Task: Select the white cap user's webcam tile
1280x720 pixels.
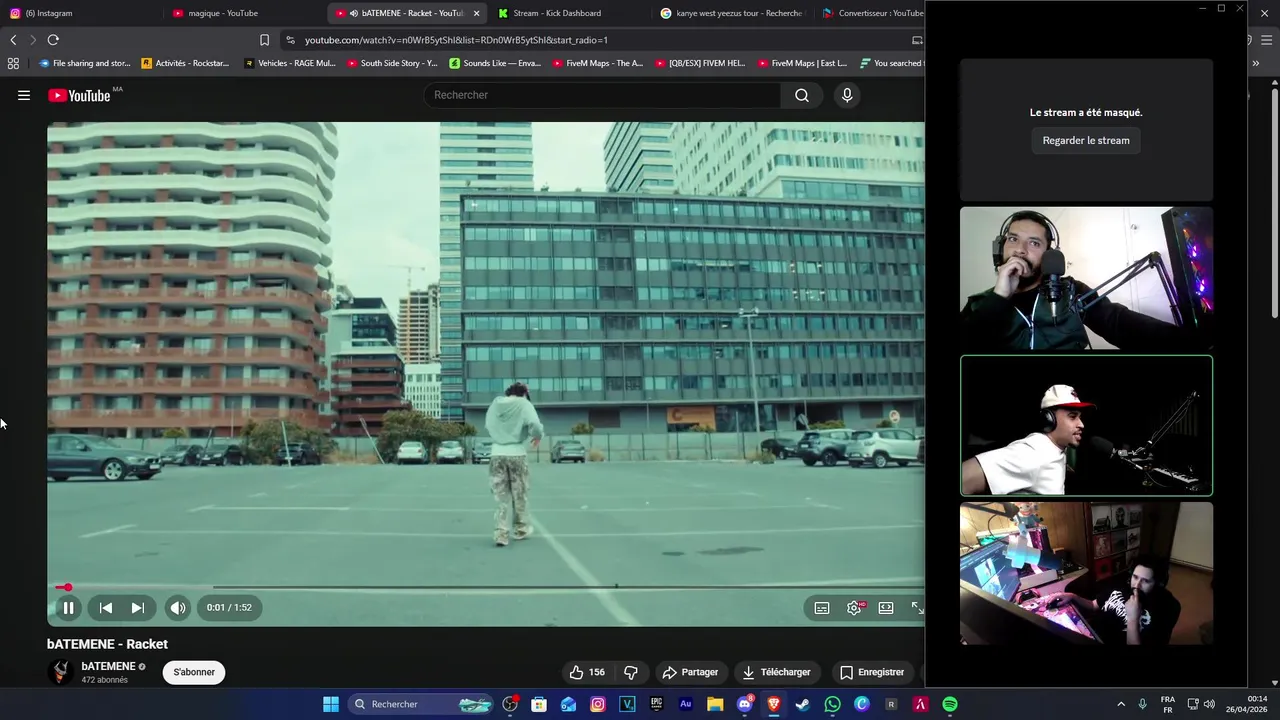Action: [1086, 426]
